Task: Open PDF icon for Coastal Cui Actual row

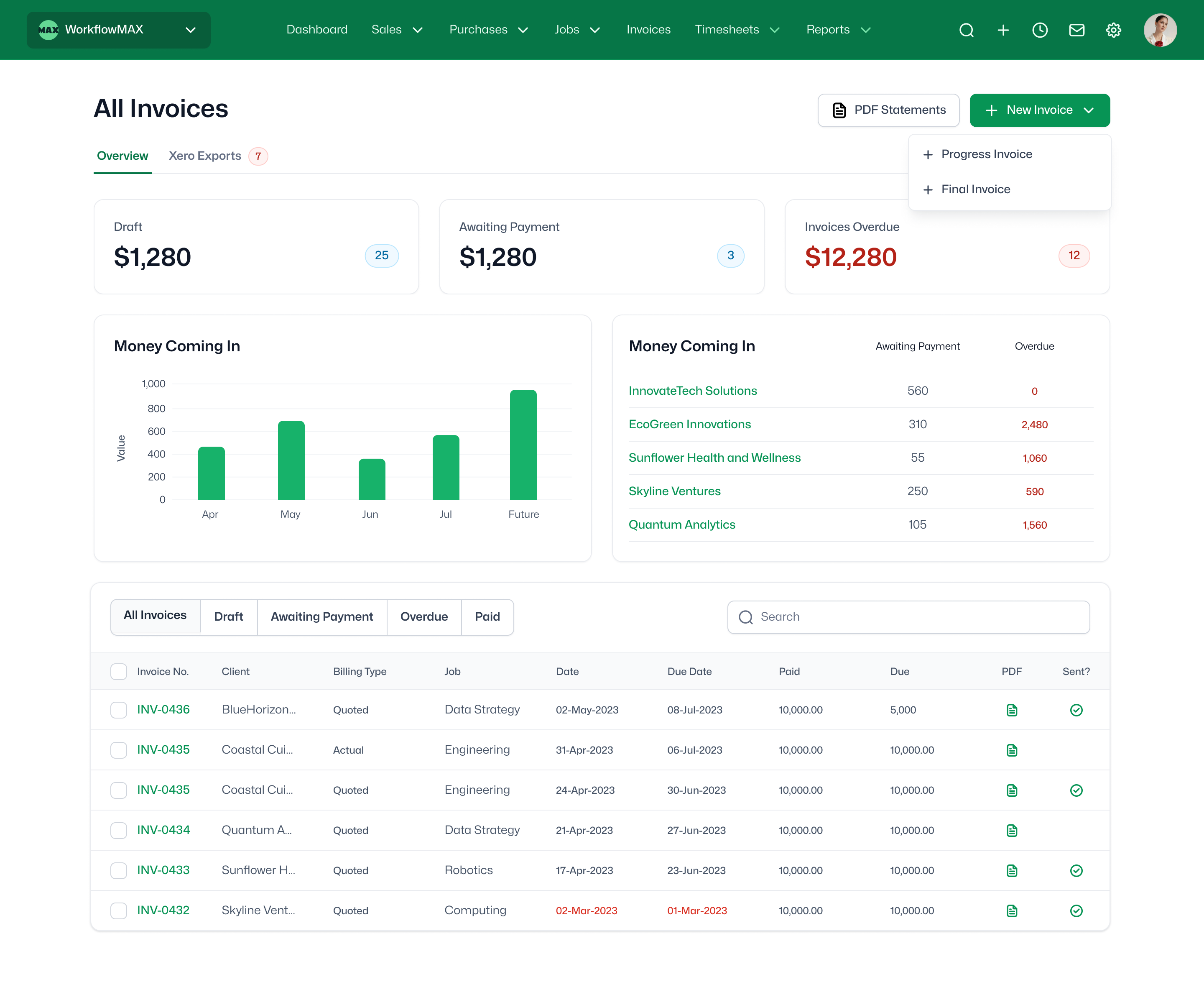Action: click(x=1012, y=750)
